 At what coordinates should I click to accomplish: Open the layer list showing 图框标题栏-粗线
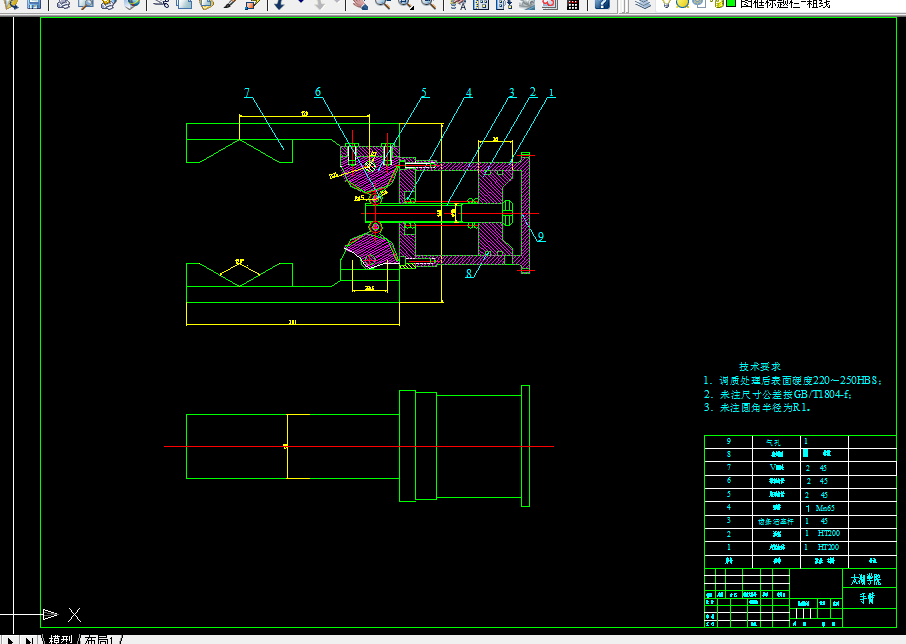point(785,4)
